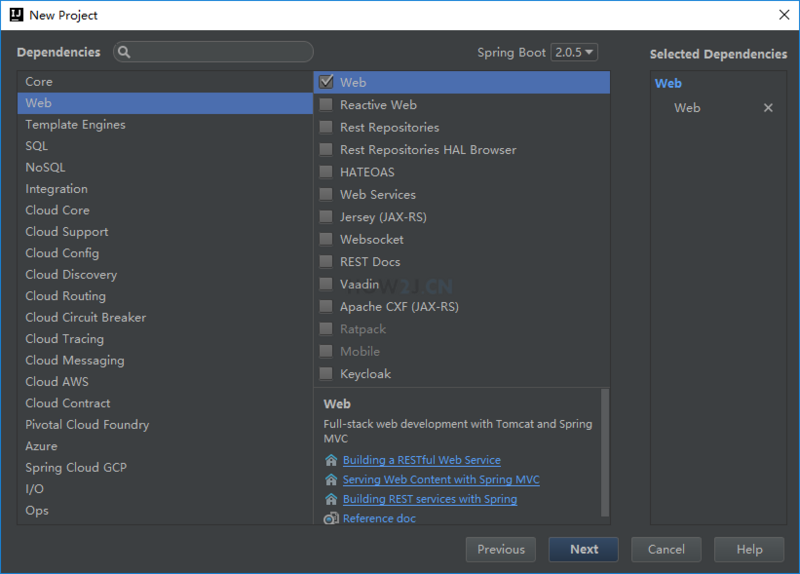Click the IntelliJ logo in title bar
Image resolution: width=800 pixels, height=574 pixels.
coord(16,15)
